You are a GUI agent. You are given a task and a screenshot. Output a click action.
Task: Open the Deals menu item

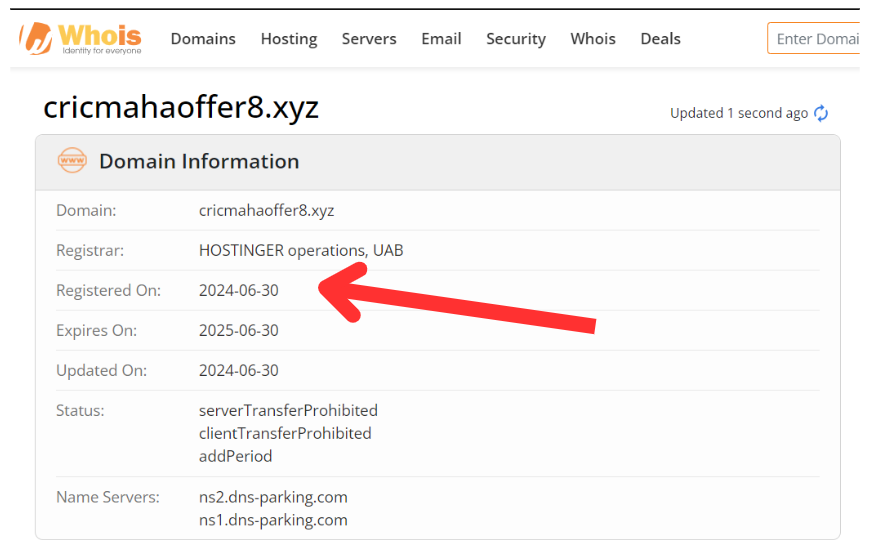point(660,39)
